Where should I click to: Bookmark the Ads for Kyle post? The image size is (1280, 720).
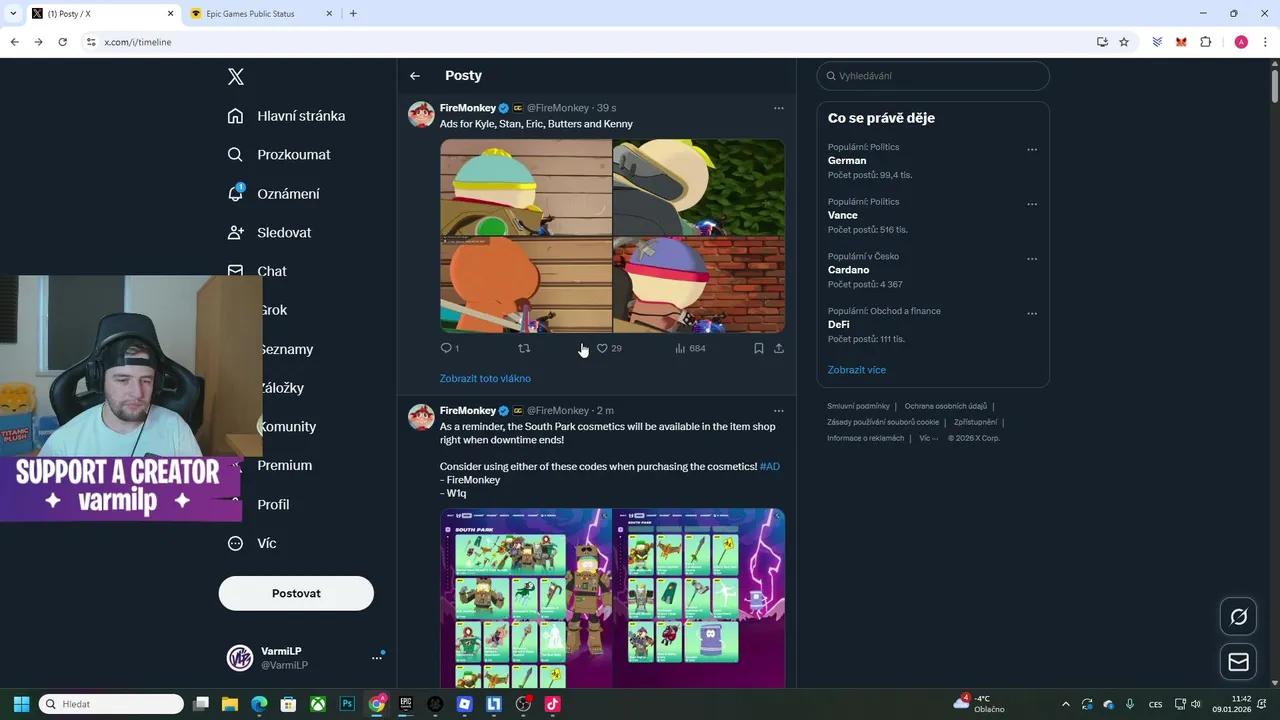759,348
